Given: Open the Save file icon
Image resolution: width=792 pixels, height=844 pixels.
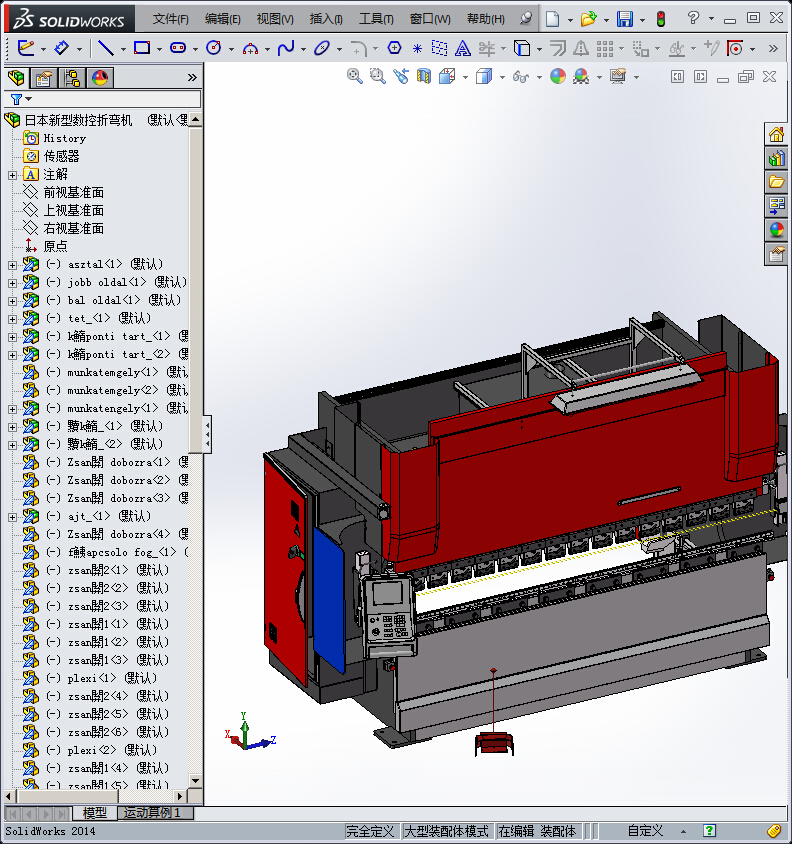Looking at the screenshot, I should pyautogui.click(x=624, y=19).
